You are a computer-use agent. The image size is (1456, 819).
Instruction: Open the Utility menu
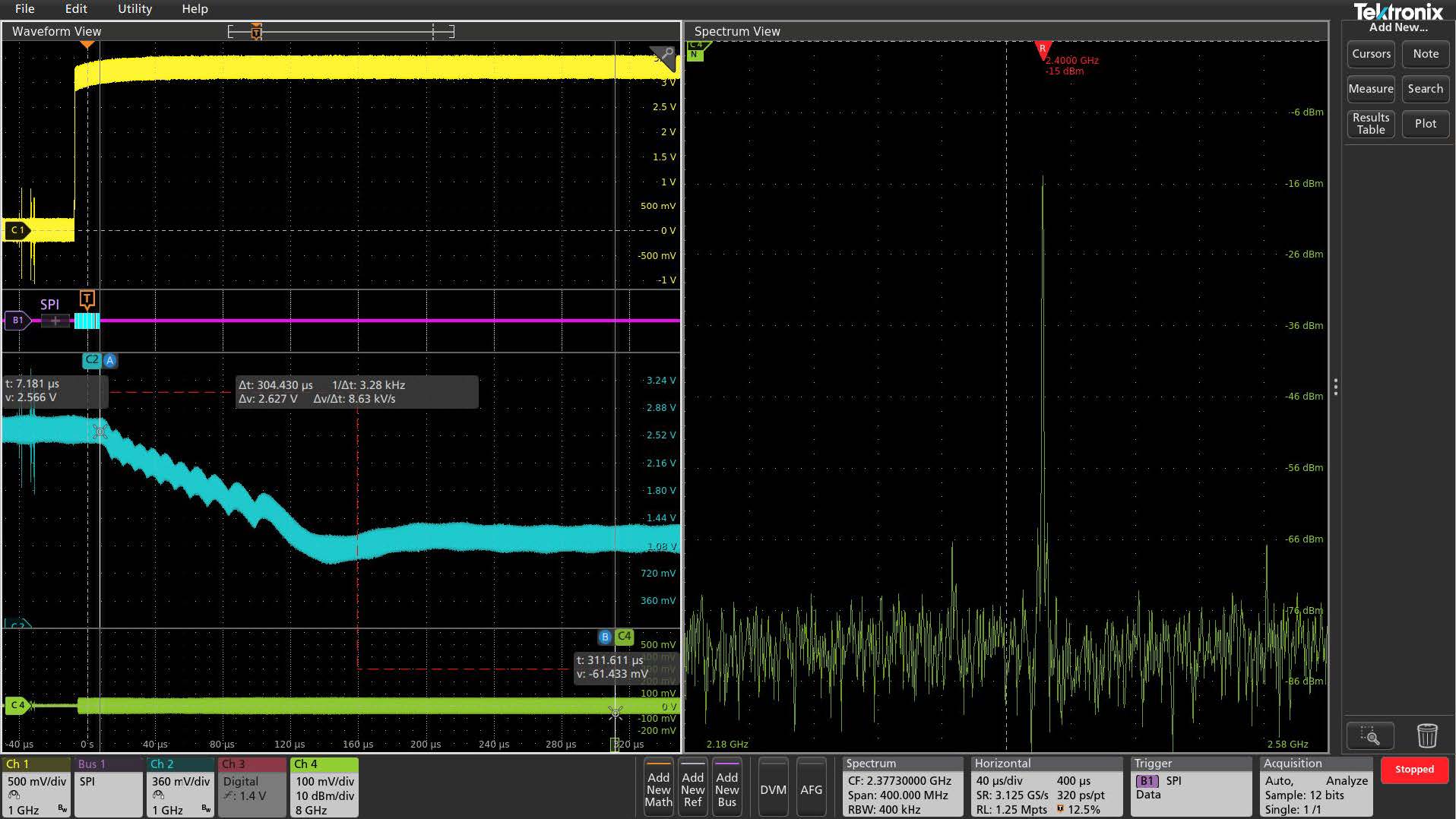pyautogui.click(x=135, y=9)
